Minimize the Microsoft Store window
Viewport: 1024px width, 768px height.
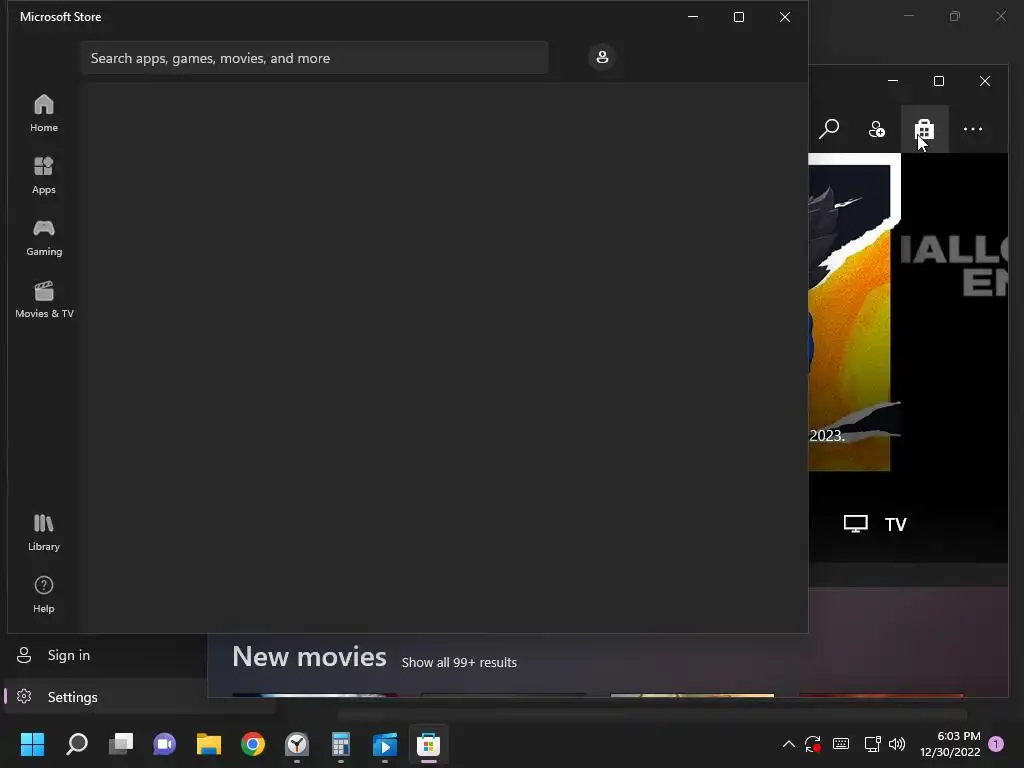(693, 17)
